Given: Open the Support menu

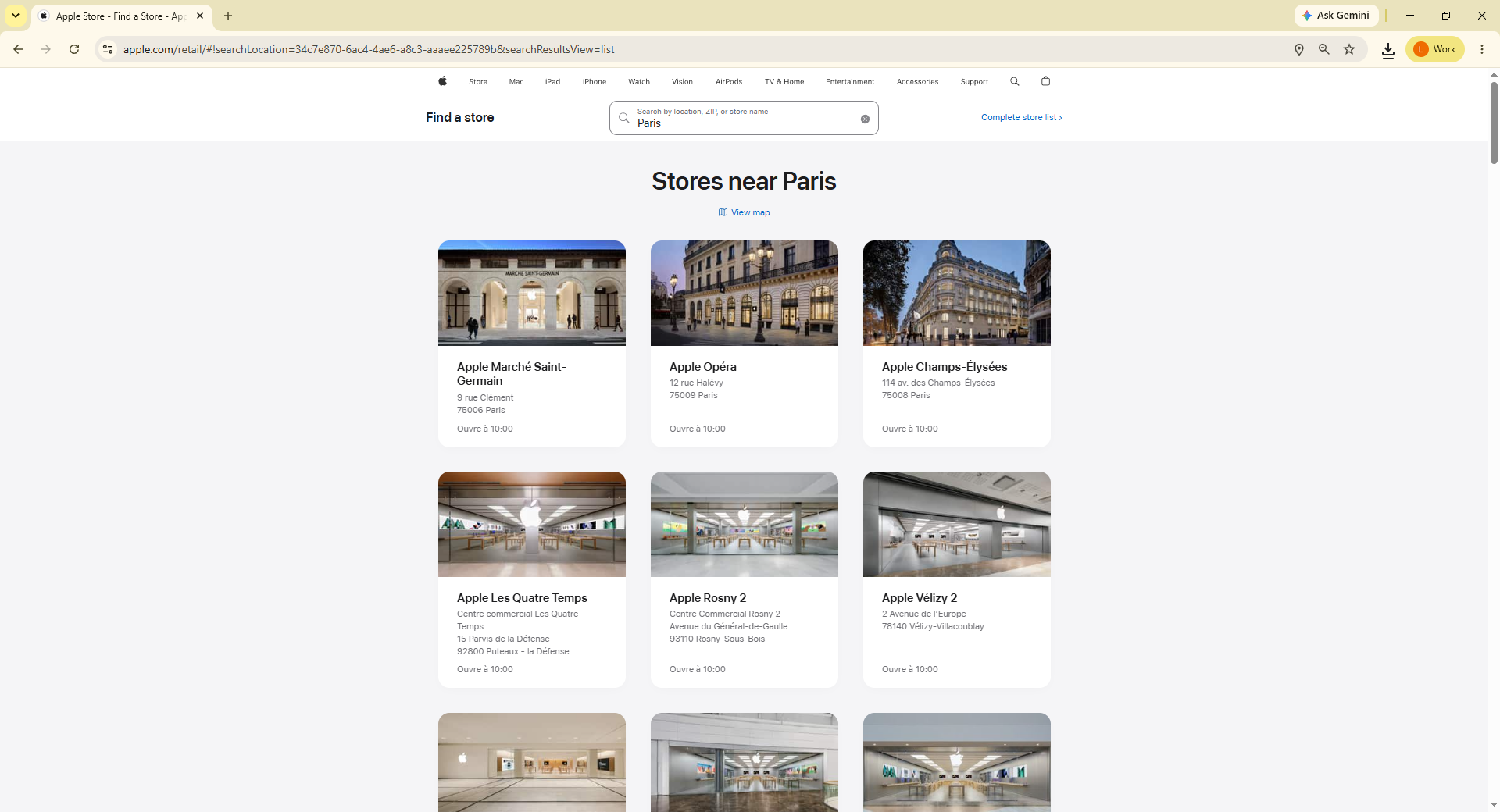Looking at the screenshot, I should pos(974,82).
